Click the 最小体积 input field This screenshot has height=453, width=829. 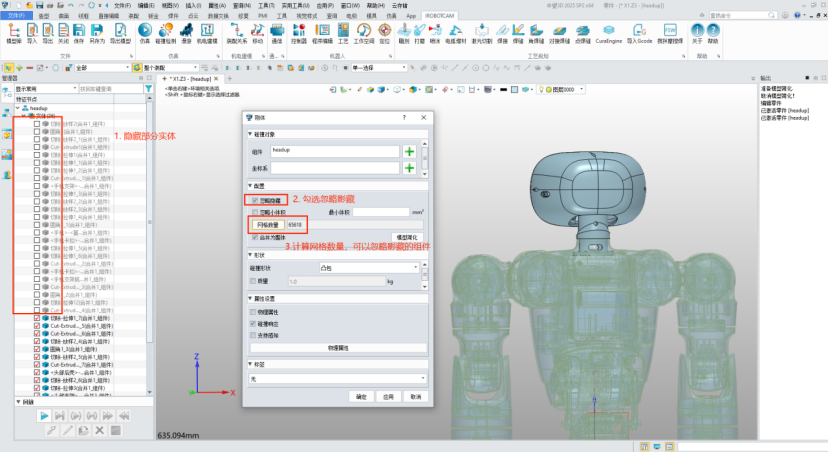point(381,212)
